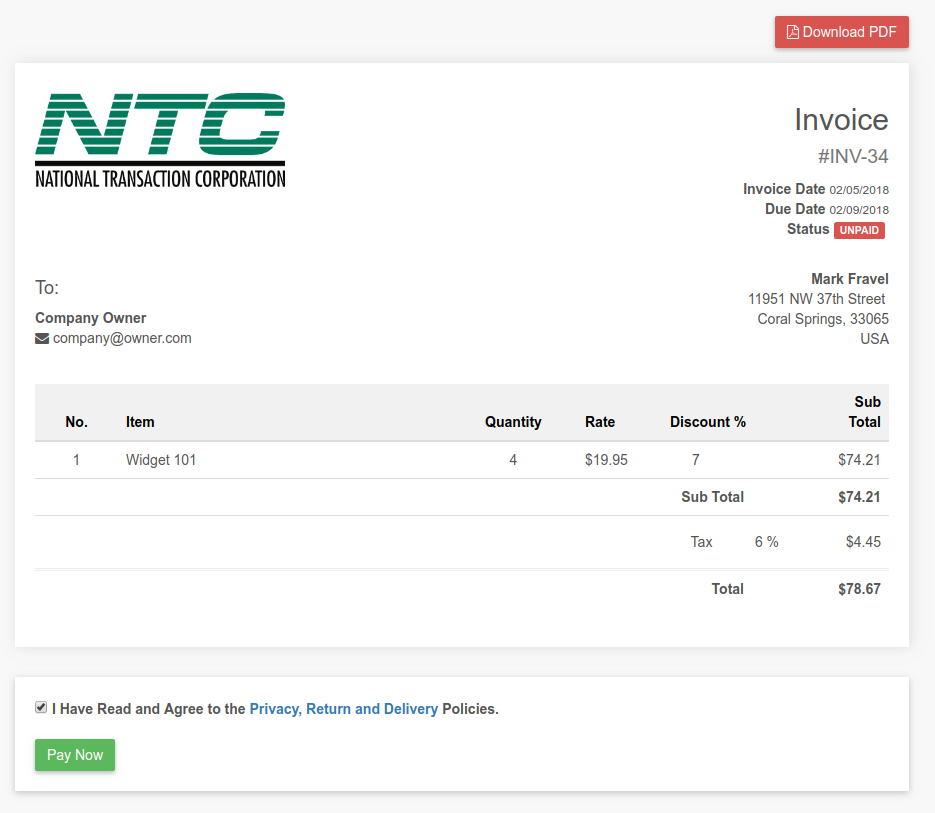Click the Quantity column header
The image size is (935, 813).
(513, 422)
